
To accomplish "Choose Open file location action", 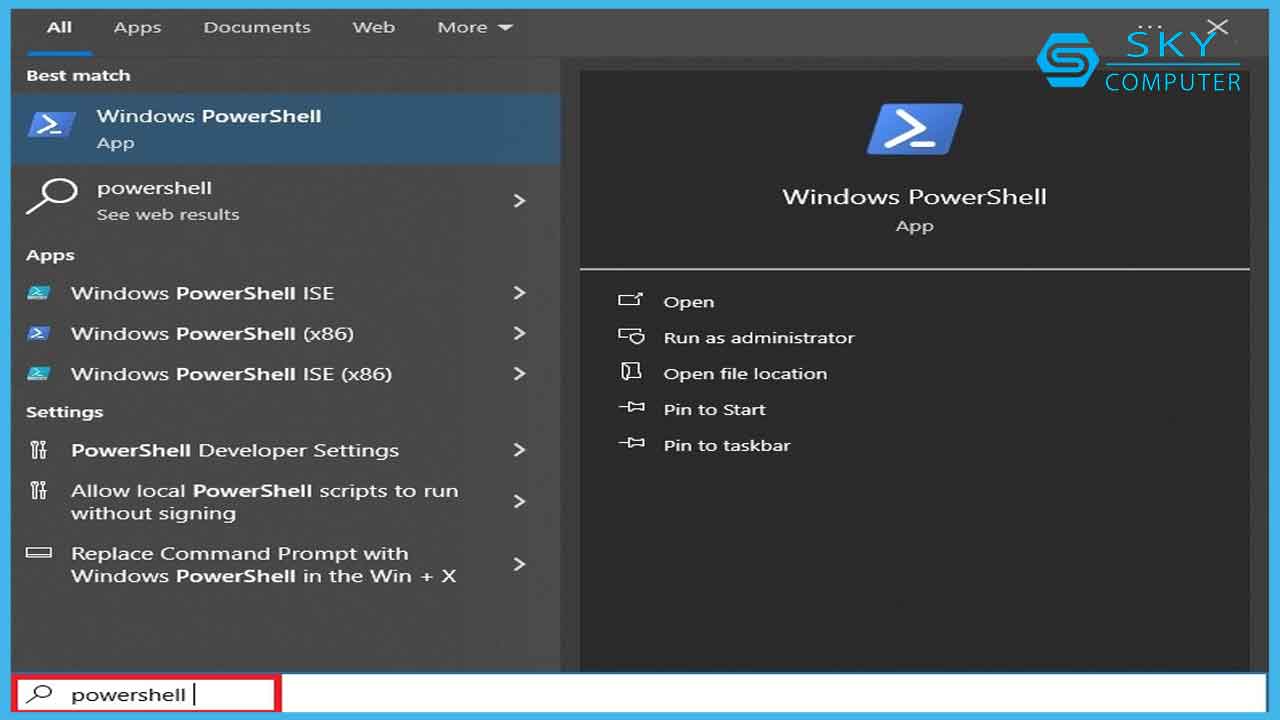I will 745,373.
